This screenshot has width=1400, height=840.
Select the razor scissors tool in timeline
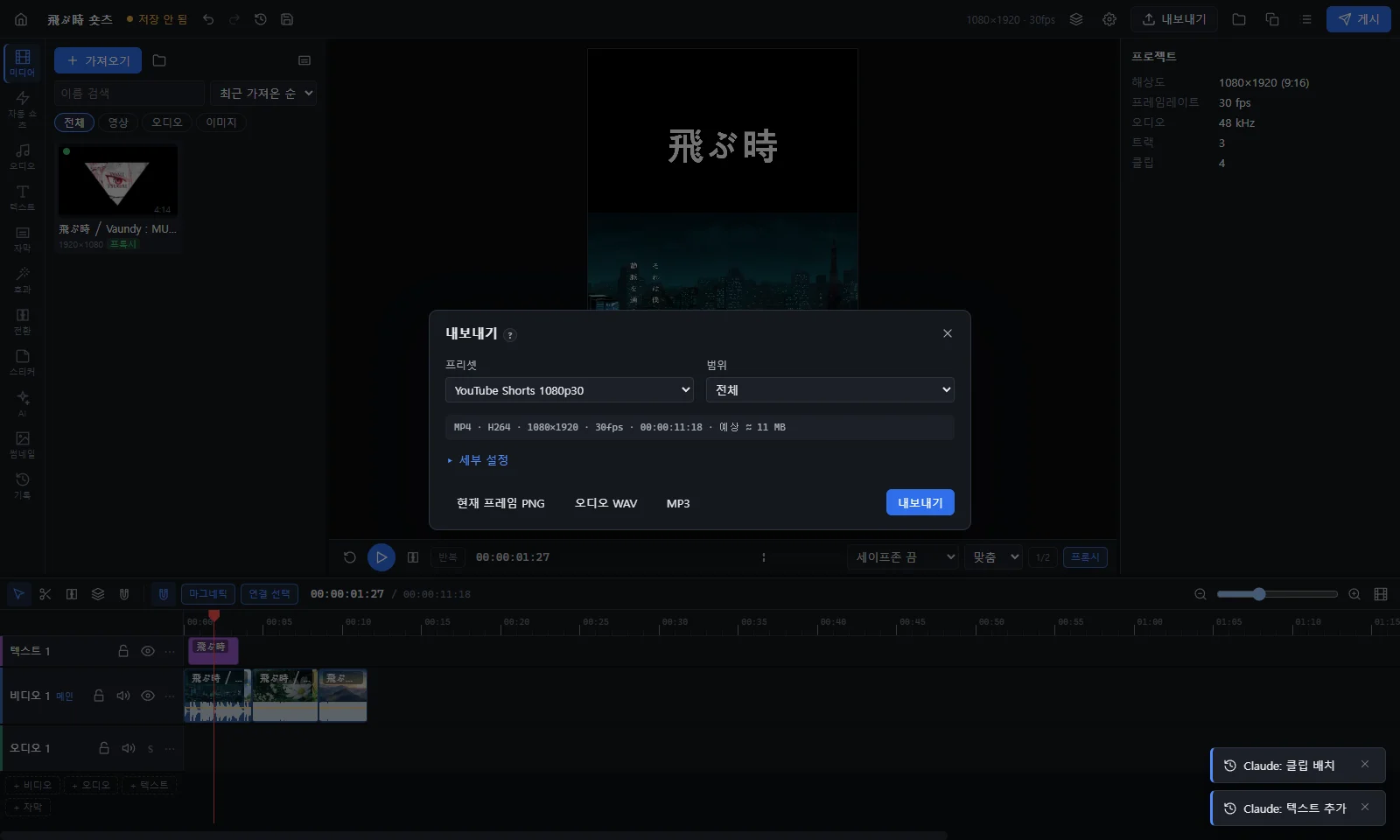point(45,594)
